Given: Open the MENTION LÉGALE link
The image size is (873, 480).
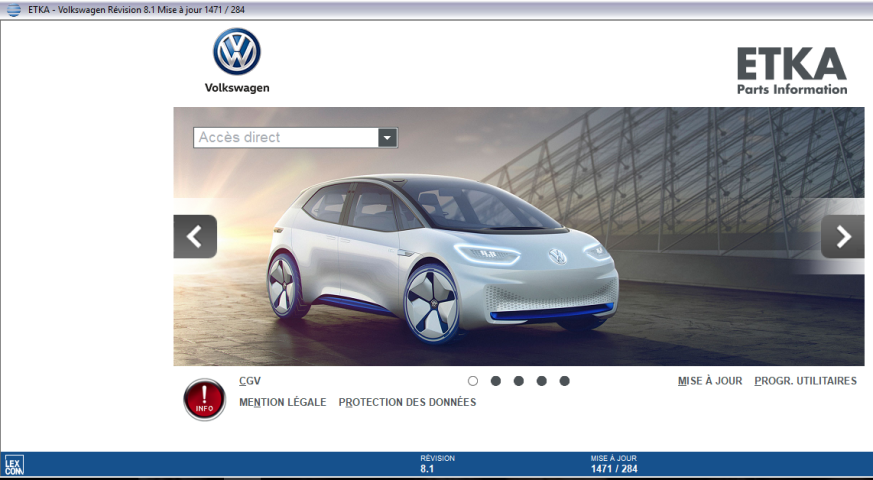Looking at the screenshot, I should (282, 402).
